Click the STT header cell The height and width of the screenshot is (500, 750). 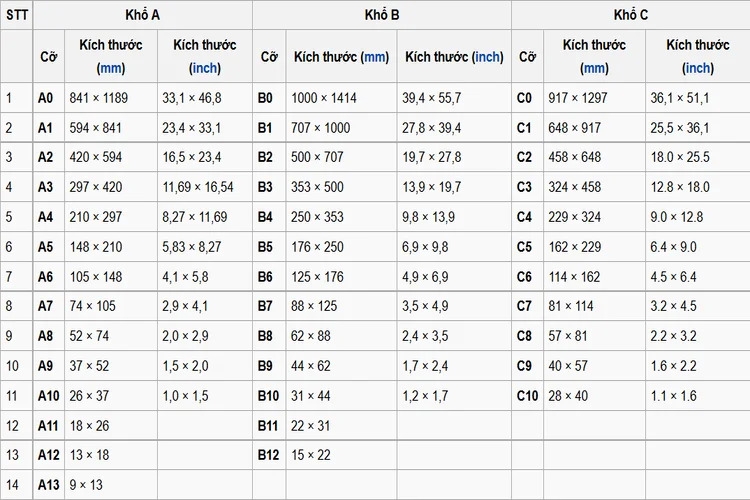17,15
